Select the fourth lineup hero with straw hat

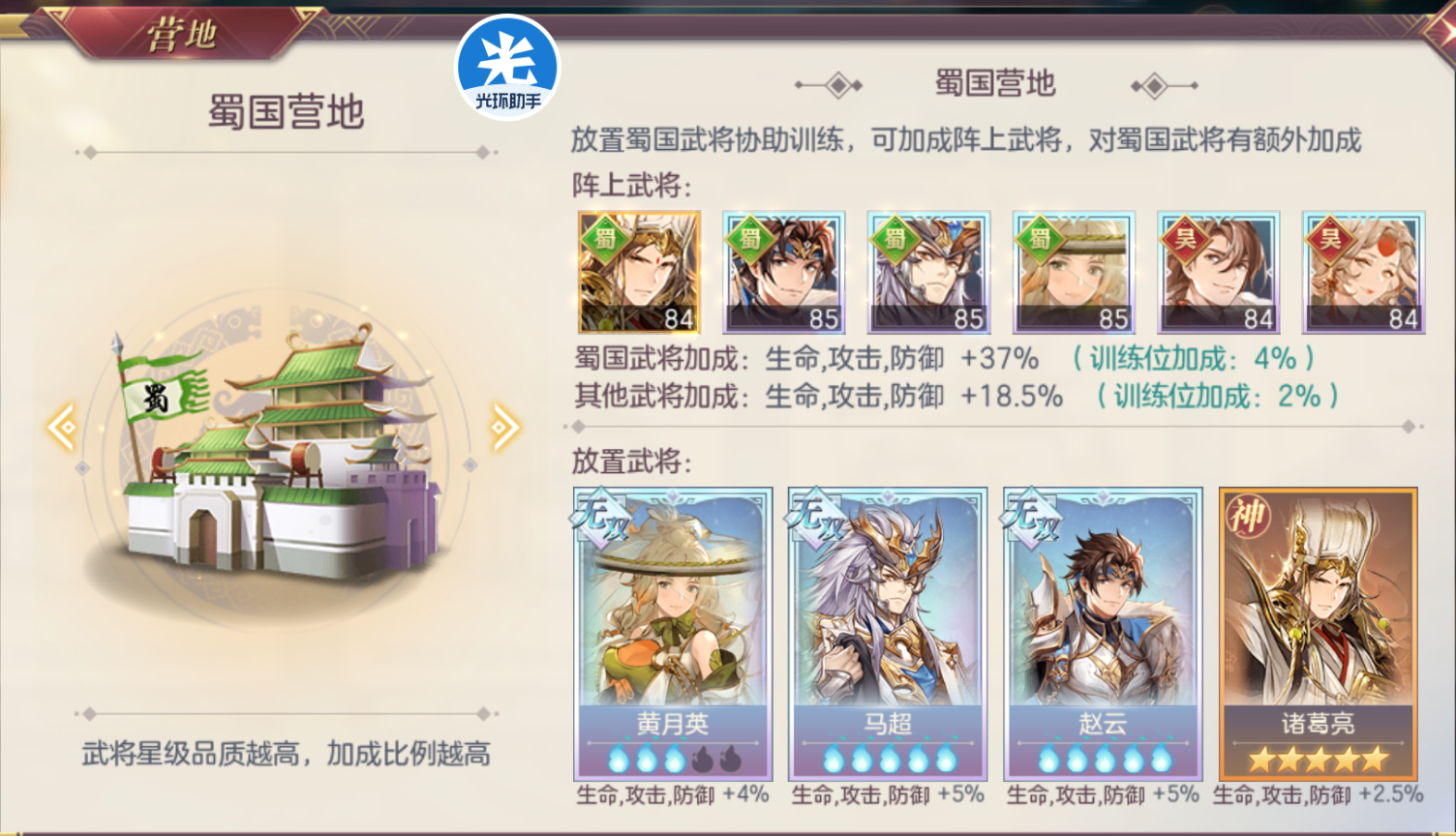[x=1074, y=273]
